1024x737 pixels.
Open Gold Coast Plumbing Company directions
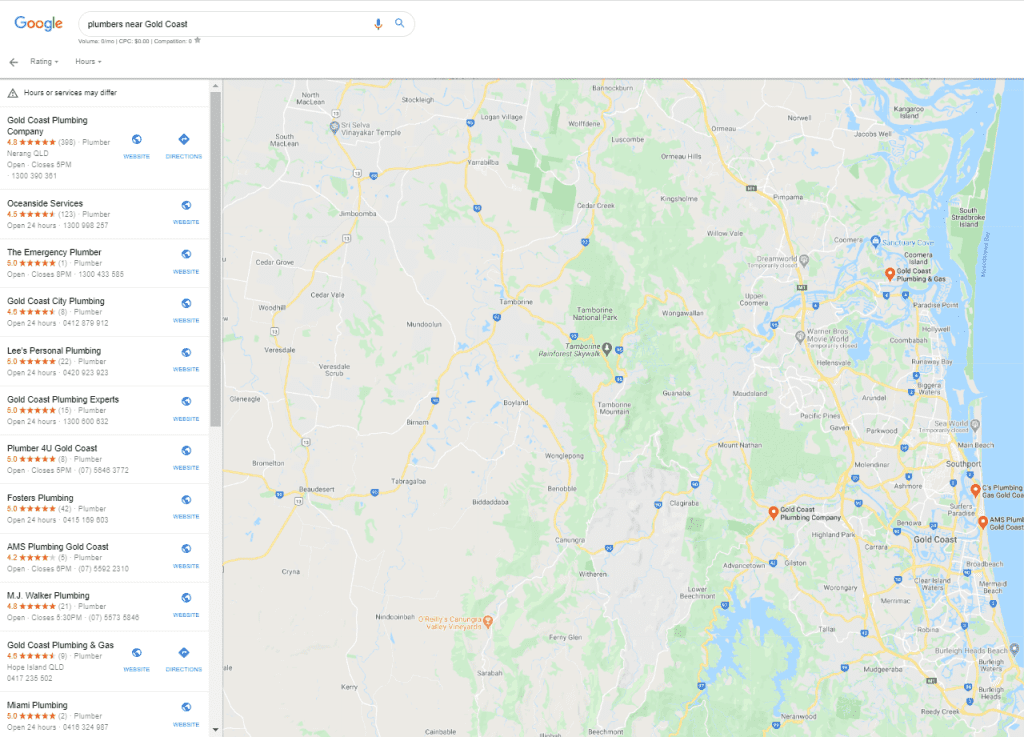(184, 144)
